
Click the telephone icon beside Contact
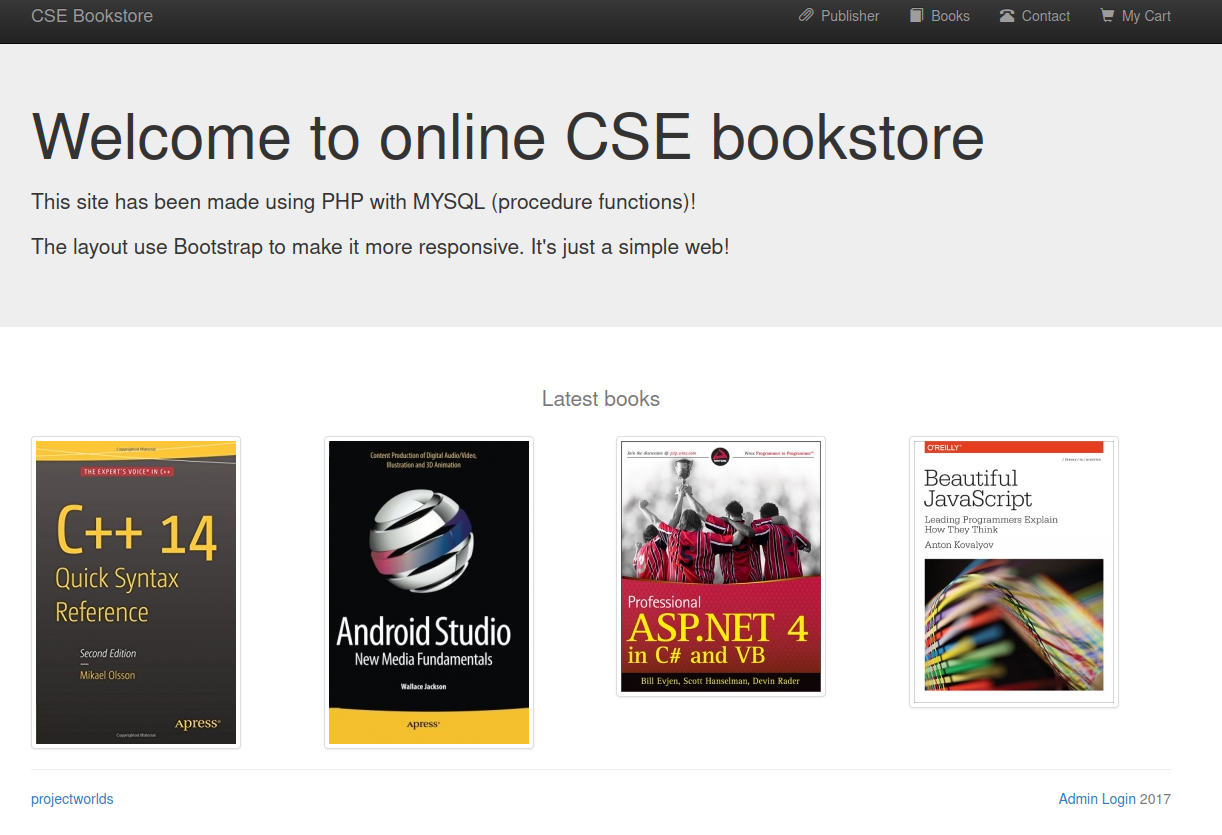pos(1007,16)
